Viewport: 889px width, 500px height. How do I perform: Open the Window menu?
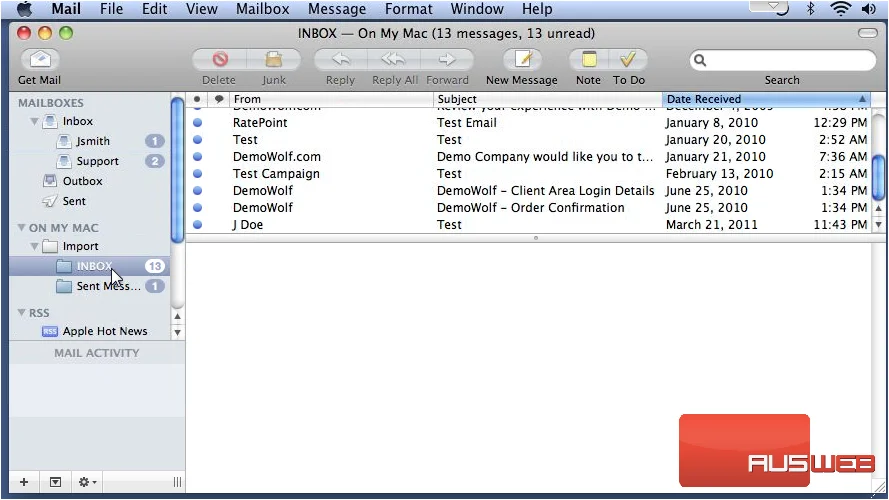477,9
